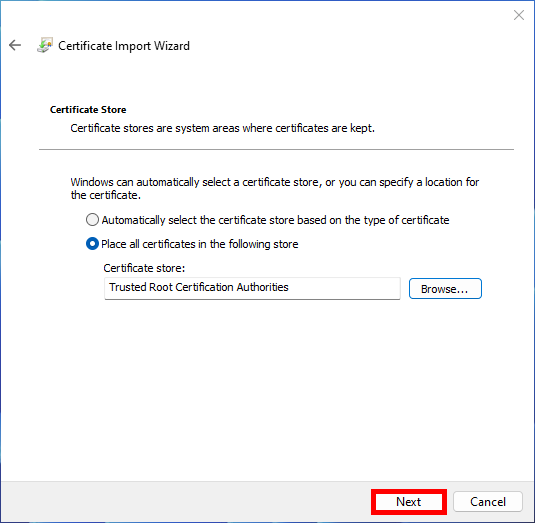The image size is (535, 523).
Task: Click the 'Certificate store:' field label
Action: tap(144, 268)
